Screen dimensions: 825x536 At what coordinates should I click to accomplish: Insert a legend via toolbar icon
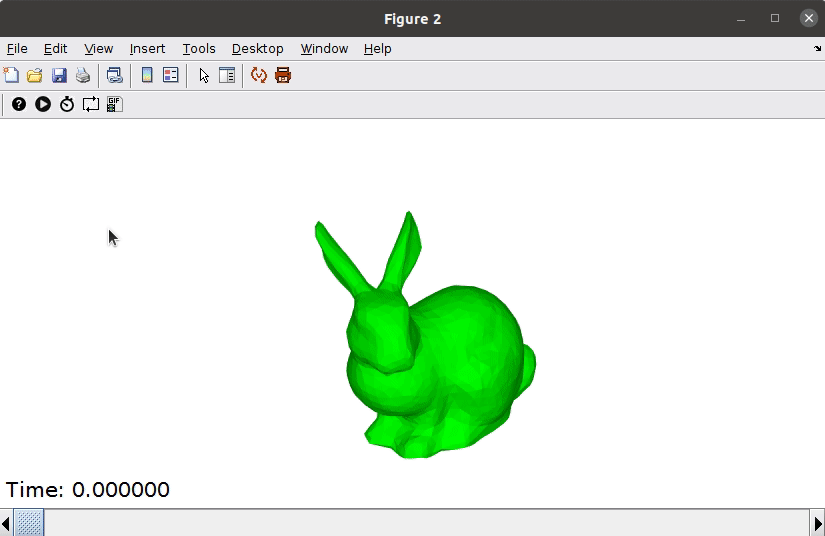tap(170, 75)
